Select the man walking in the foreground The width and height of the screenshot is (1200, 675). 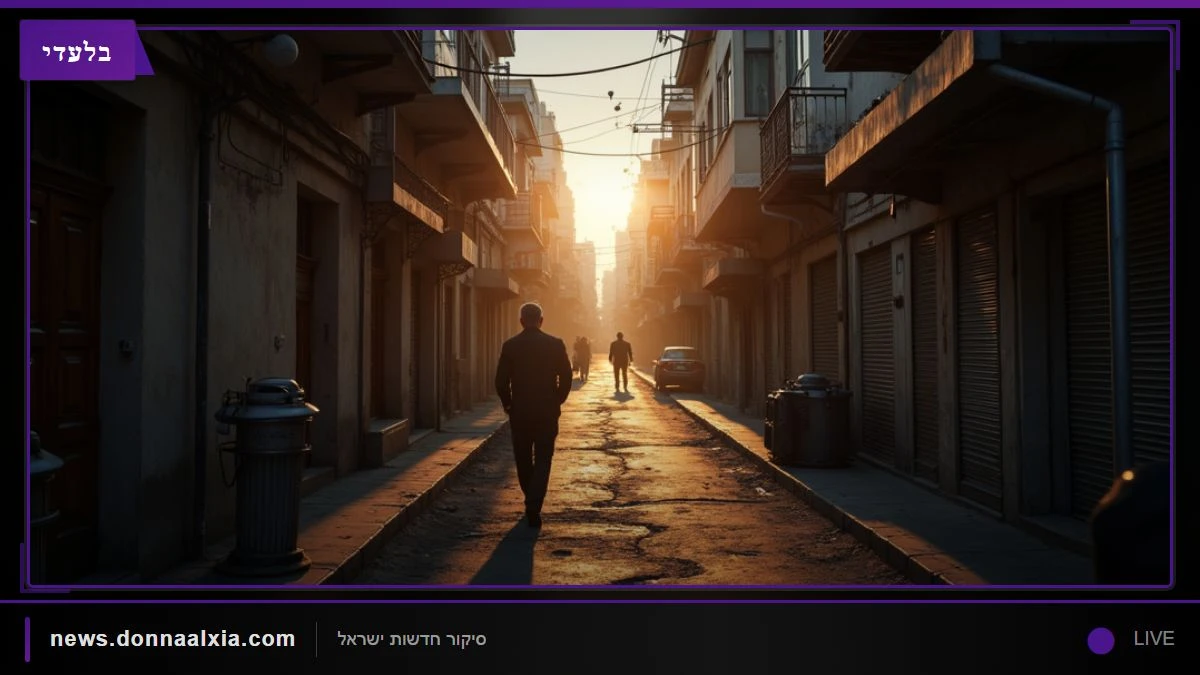pos(533,414)
